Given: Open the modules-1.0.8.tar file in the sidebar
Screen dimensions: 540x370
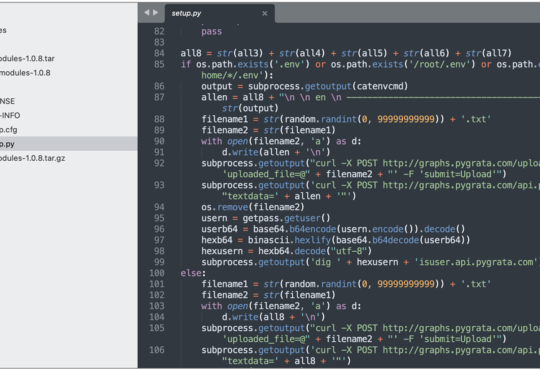Looking at the screenshot, I should pyautogui.click(x=27, y=59).
